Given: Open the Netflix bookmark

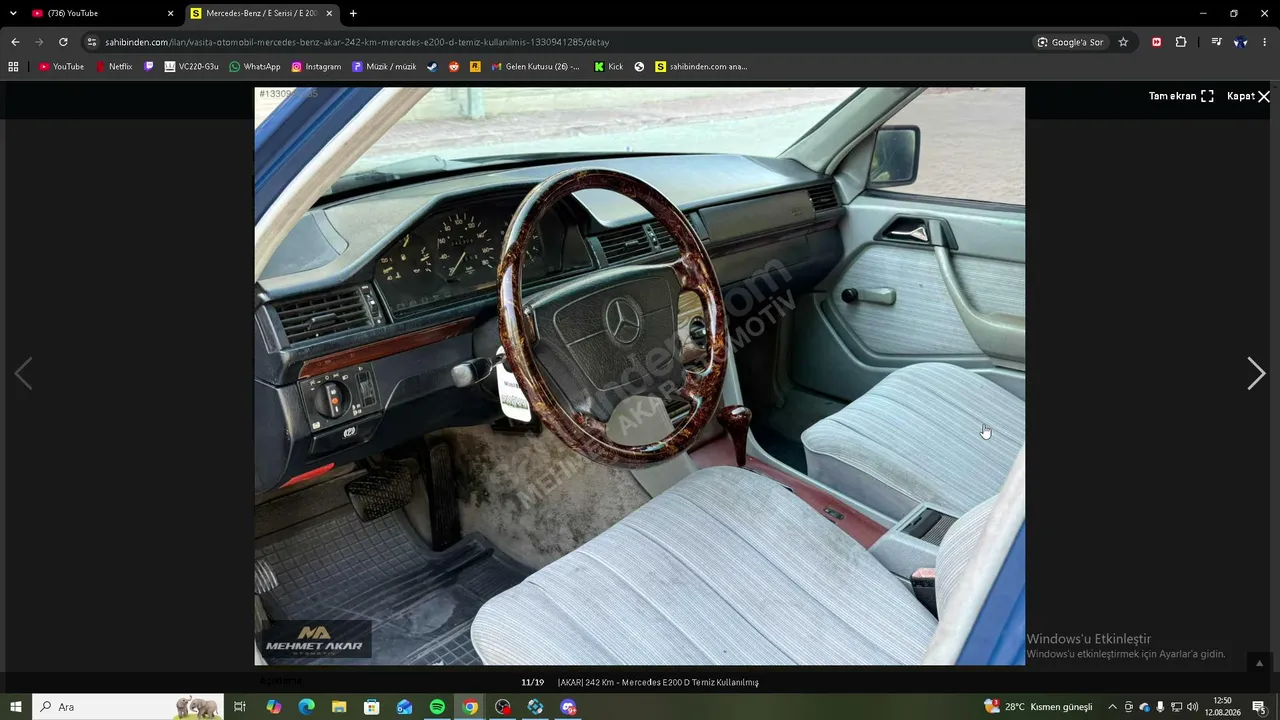Looking at the screenshot, I should click(114, 67).
